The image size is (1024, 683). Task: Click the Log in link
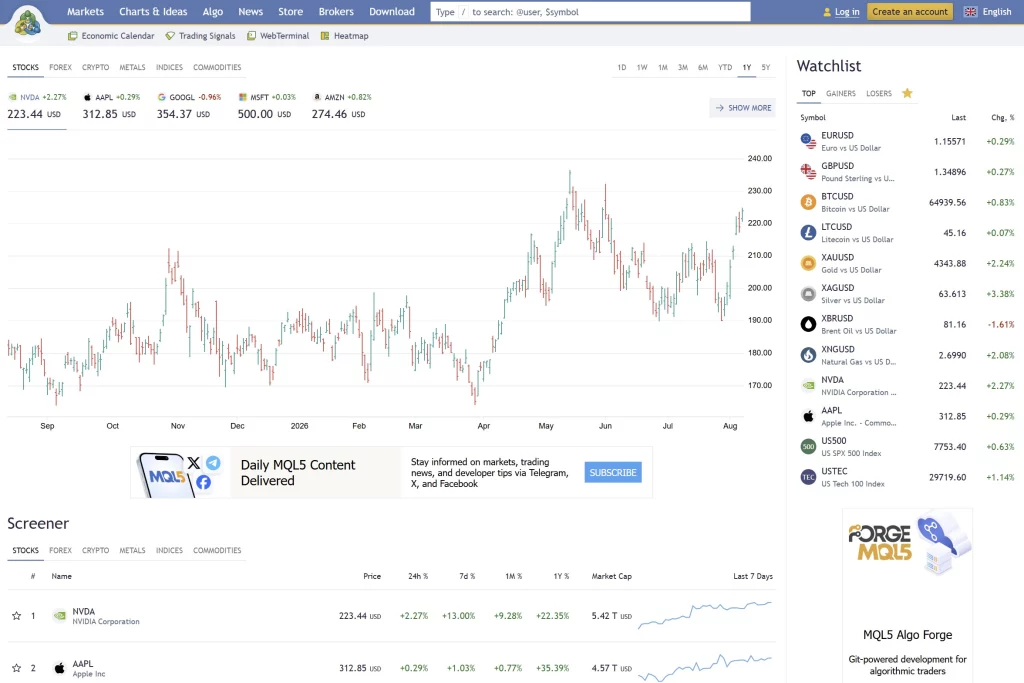pos(847,12)
